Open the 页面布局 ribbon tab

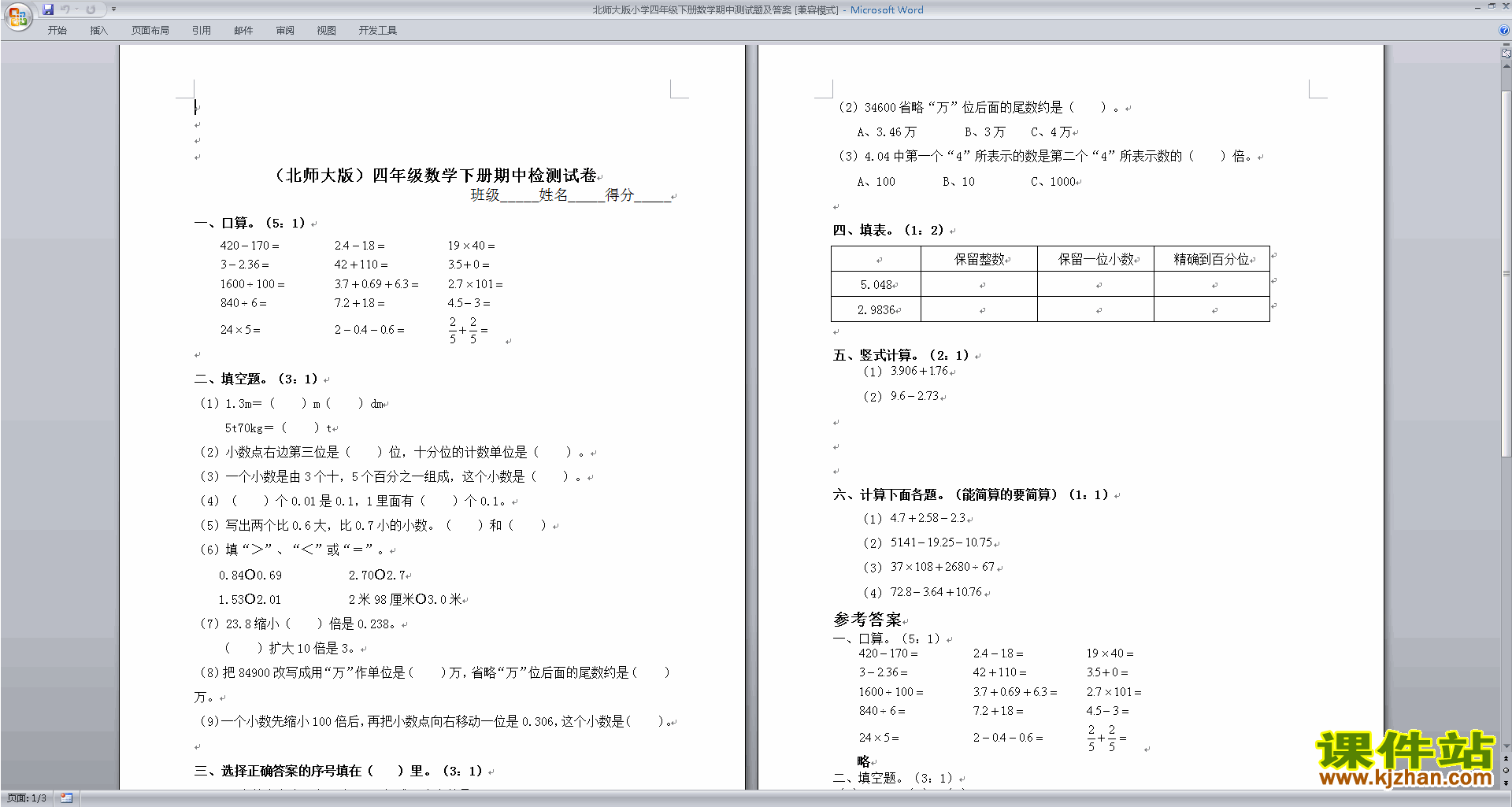point(150,31)
